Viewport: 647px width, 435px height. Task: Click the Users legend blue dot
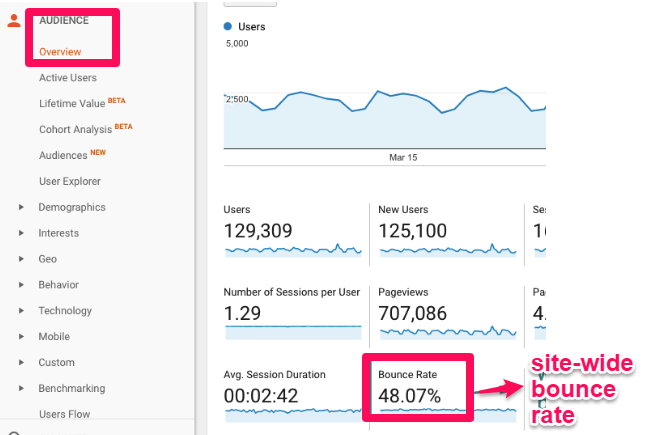coord(229,26)
